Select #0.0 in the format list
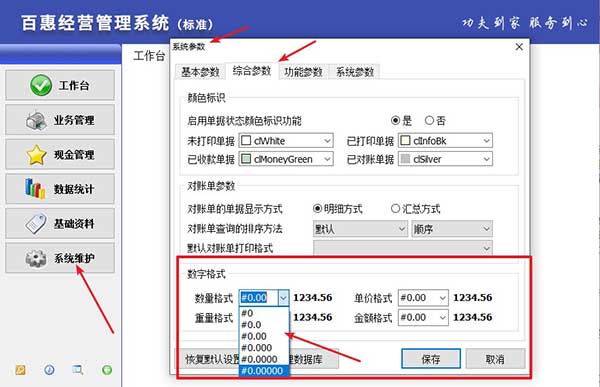The width and height of the screenshot is (600, 387). tap(264, 325)
